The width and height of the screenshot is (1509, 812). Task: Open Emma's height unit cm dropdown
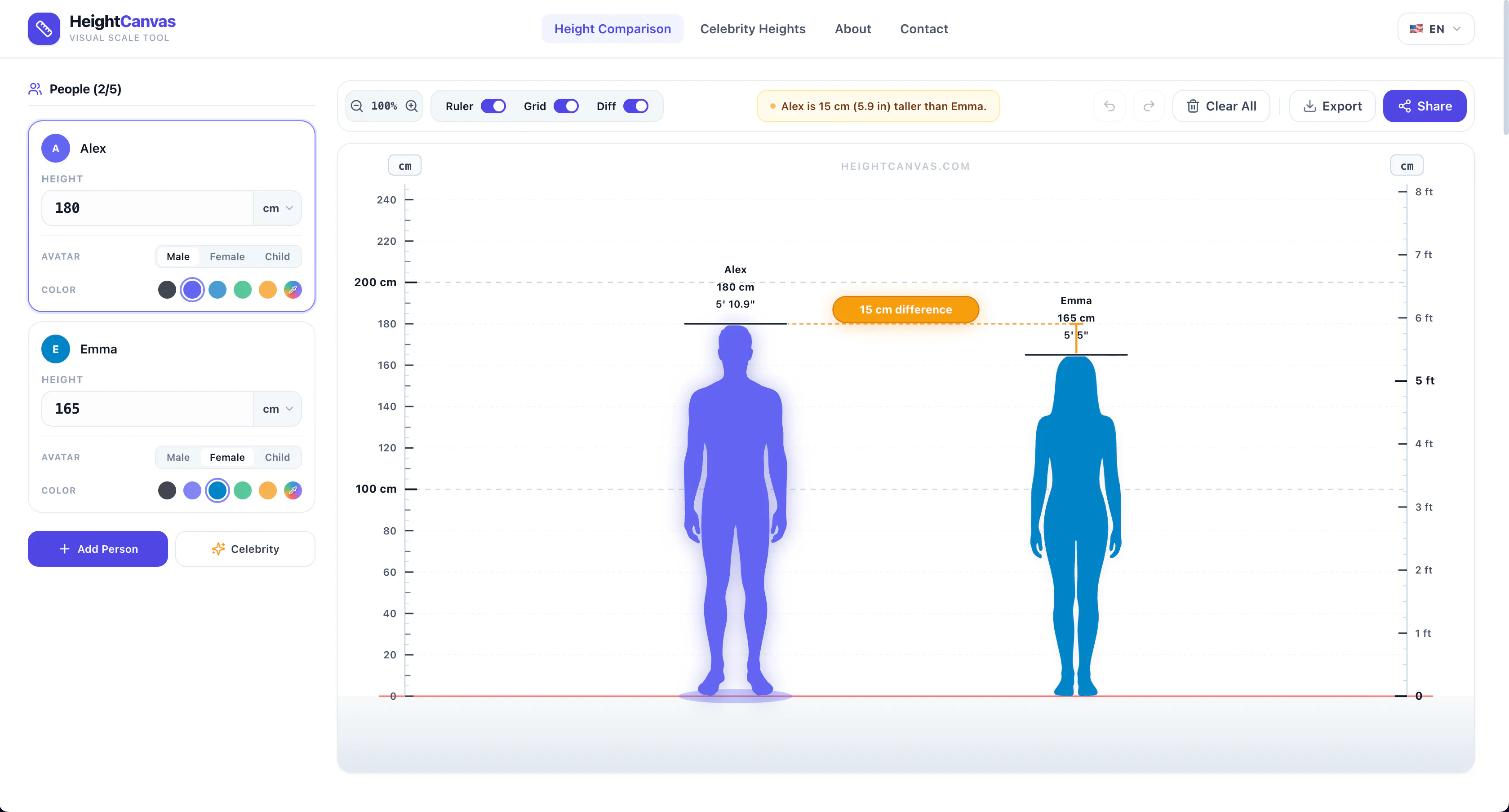tap(278, 409)
